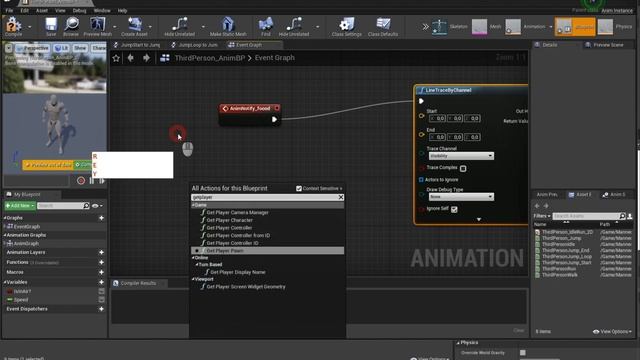Viewport: 640px width, 360px height.
Task: Open the Trace Channel Visibility dropdown
Action: [461, 156]
